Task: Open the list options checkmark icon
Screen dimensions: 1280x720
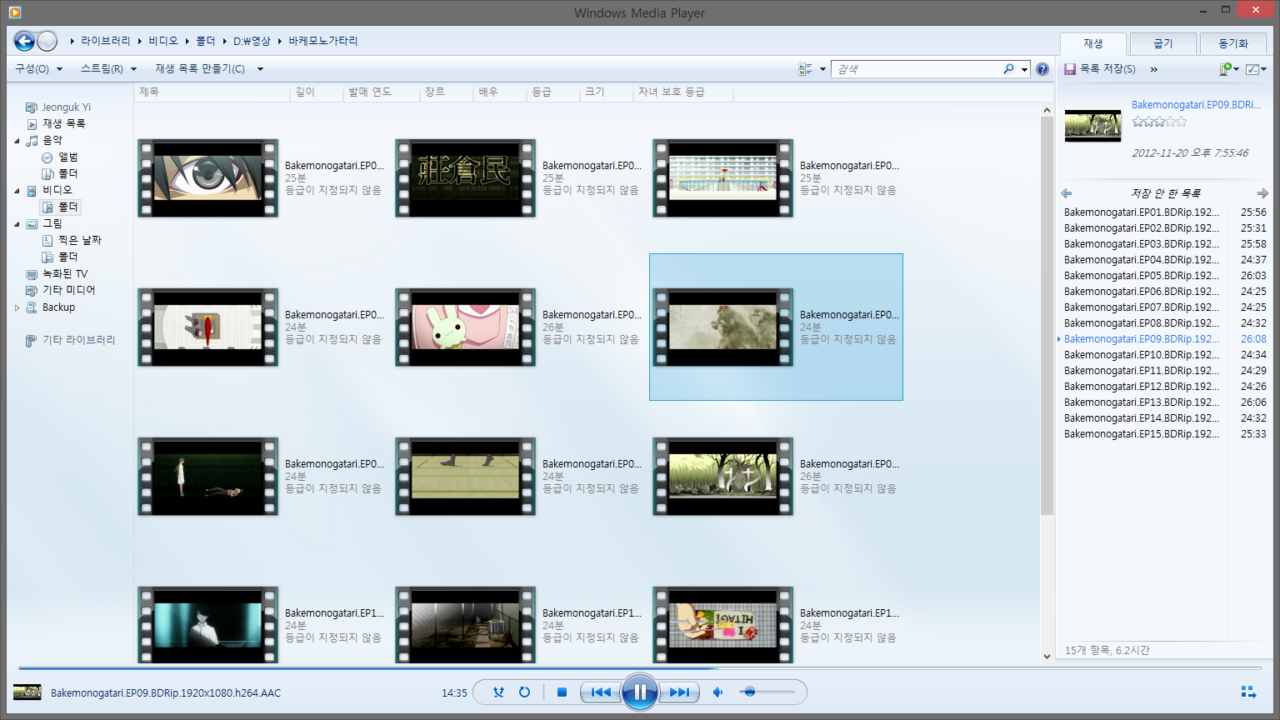Action: [1252, 69]
